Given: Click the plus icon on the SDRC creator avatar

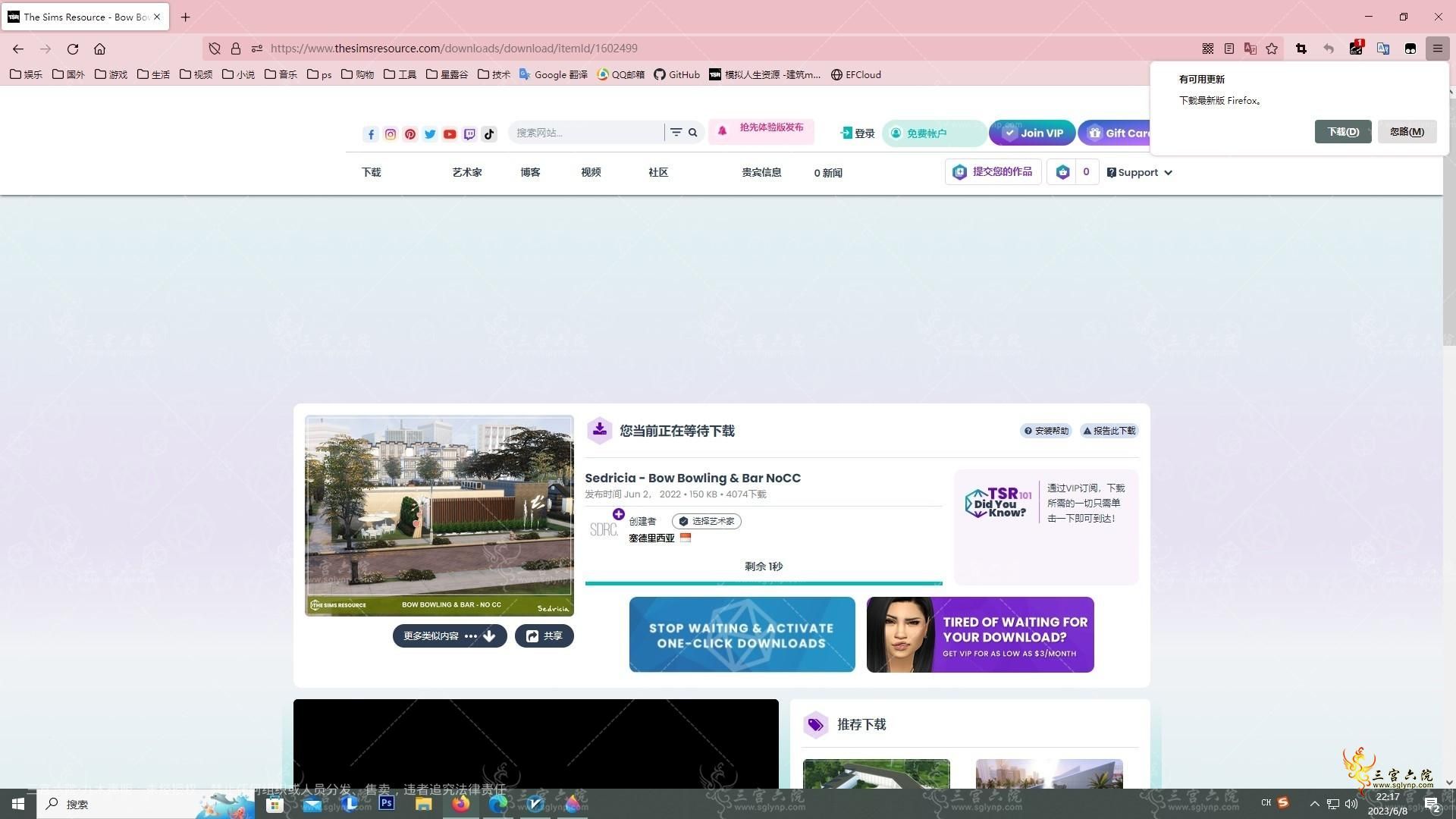Looking at the screenshot, I should coord(619,514).
